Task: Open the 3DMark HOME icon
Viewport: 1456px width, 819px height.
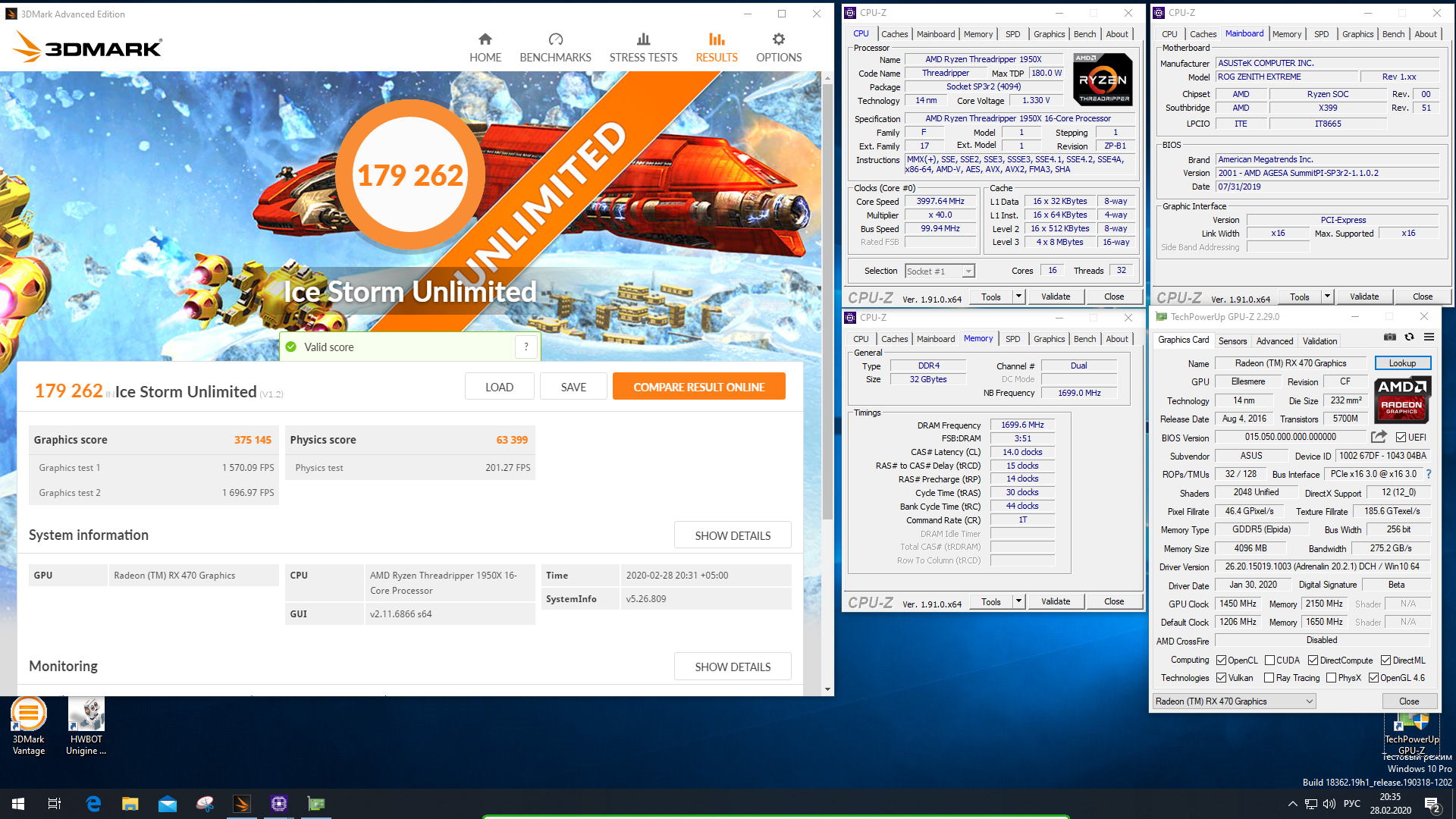Action: 485,39
